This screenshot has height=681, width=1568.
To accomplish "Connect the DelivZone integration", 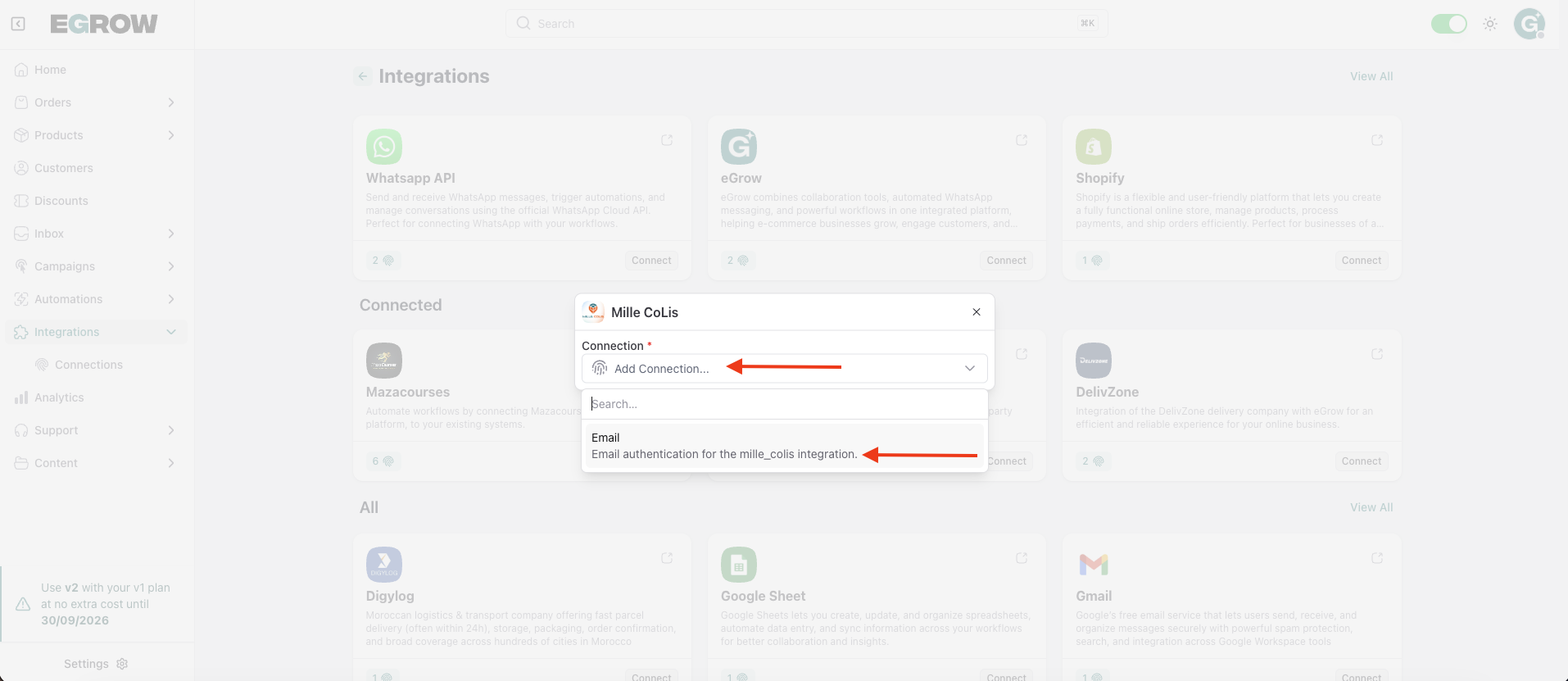I will (x=1362, y=461).
